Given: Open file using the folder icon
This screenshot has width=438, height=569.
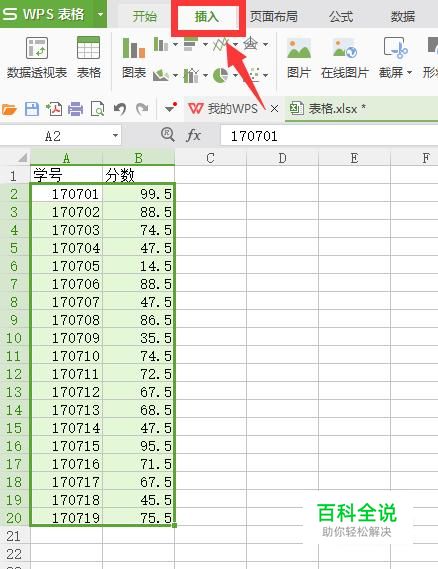Looking at the screenshot, I should pyautogui.click(x=9, y=109).
